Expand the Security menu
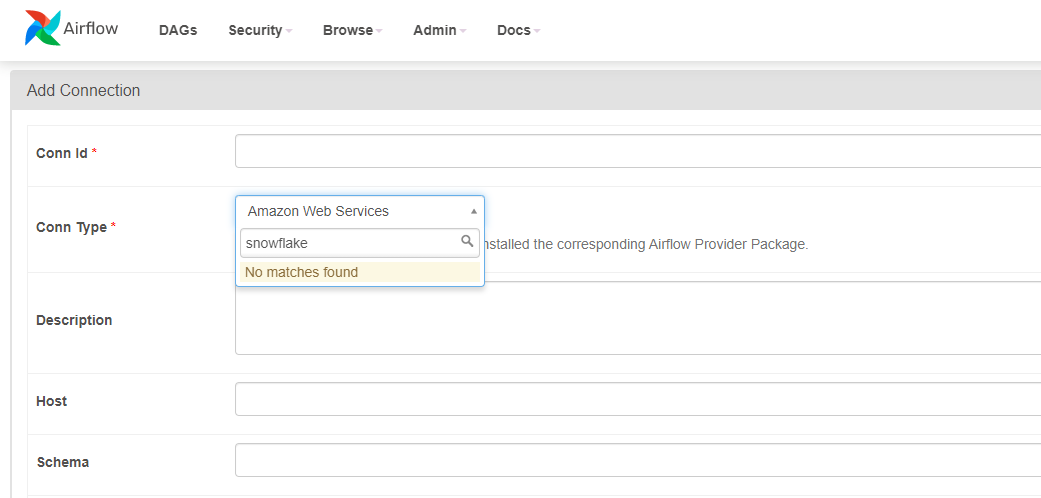The width and height of the screenshot is (1041, 498). 260,30
